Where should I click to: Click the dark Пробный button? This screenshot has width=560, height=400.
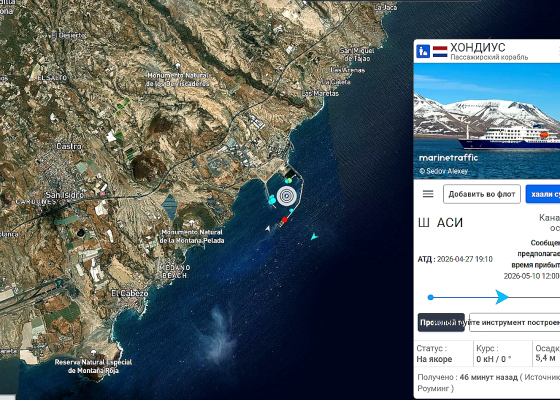tap(441, 322)
